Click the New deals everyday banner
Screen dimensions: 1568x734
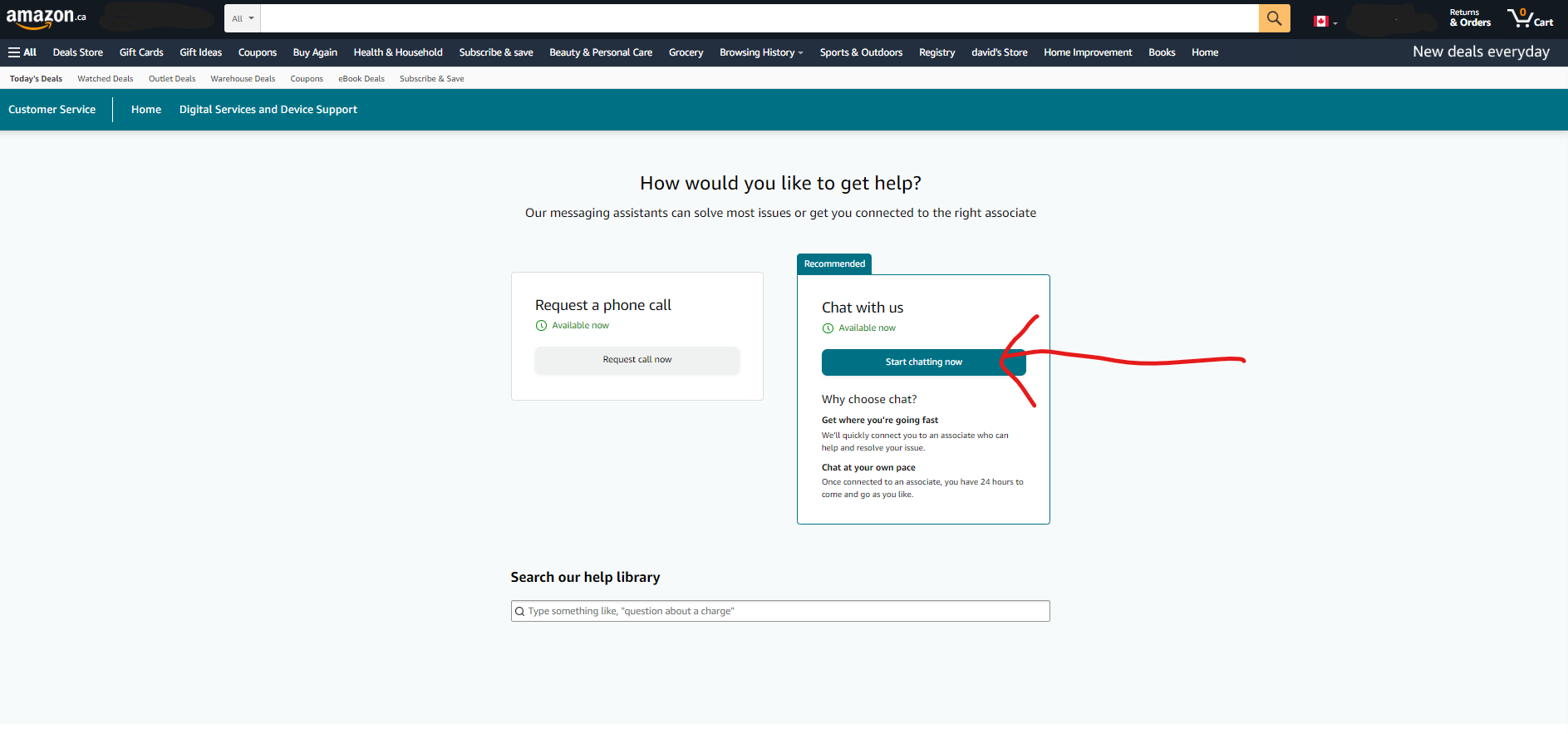tap(1481, 52)
